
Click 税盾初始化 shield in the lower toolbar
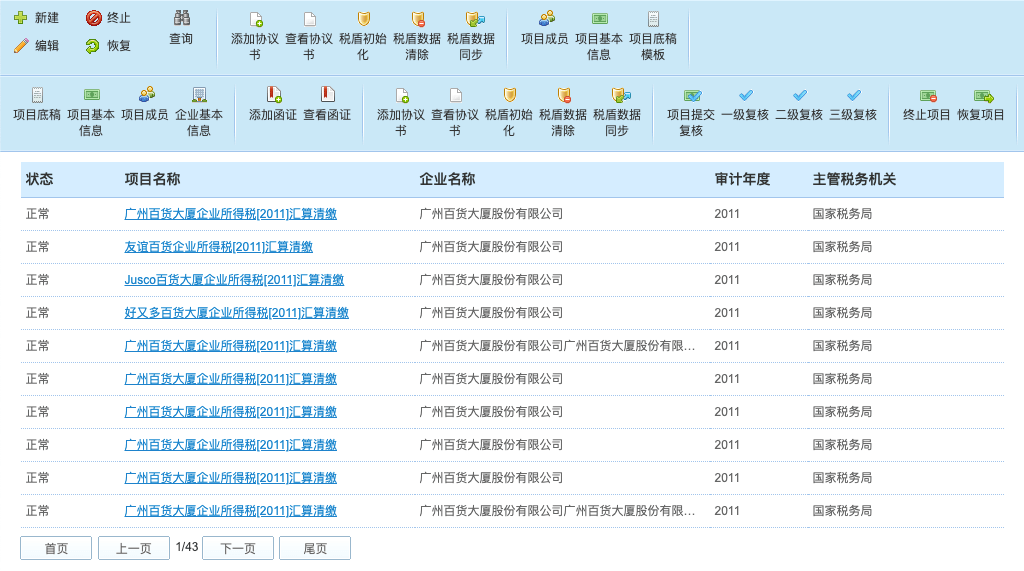[x=509, y=112]
